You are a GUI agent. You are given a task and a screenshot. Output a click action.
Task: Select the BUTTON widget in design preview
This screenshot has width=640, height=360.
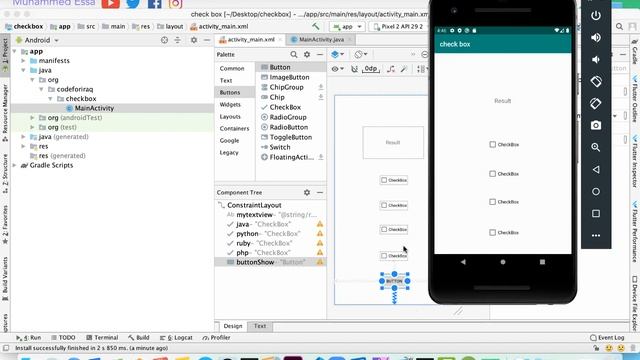coord(394,281)
